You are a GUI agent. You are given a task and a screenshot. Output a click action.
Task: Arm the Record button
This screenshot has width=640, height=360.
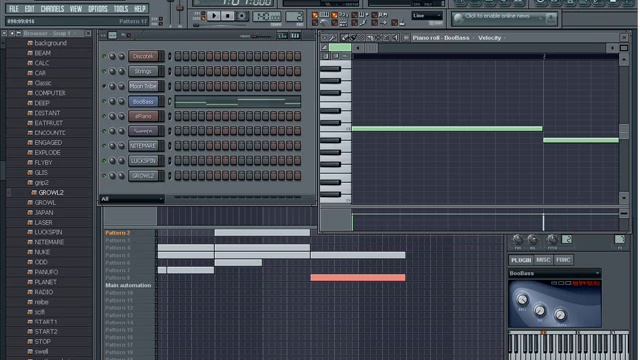(242, 16)
